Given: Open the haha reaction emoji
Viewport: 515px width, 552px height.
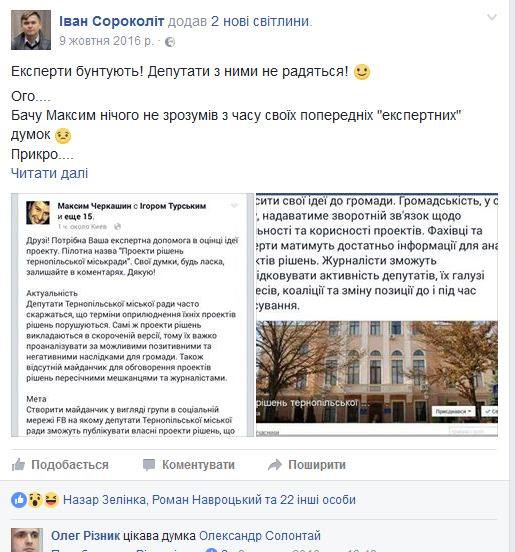Looking at the screenshot, I should 51,500.
